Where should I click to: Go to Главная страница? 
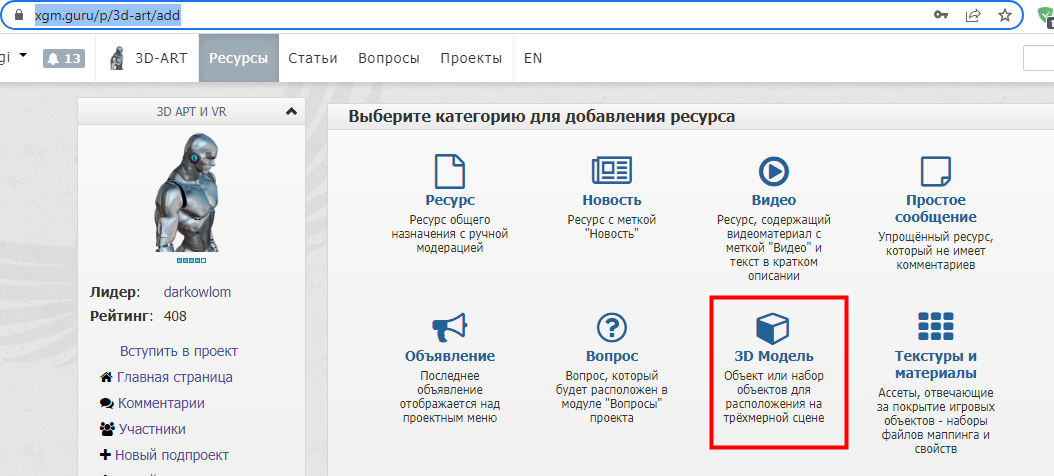(175, 377)
